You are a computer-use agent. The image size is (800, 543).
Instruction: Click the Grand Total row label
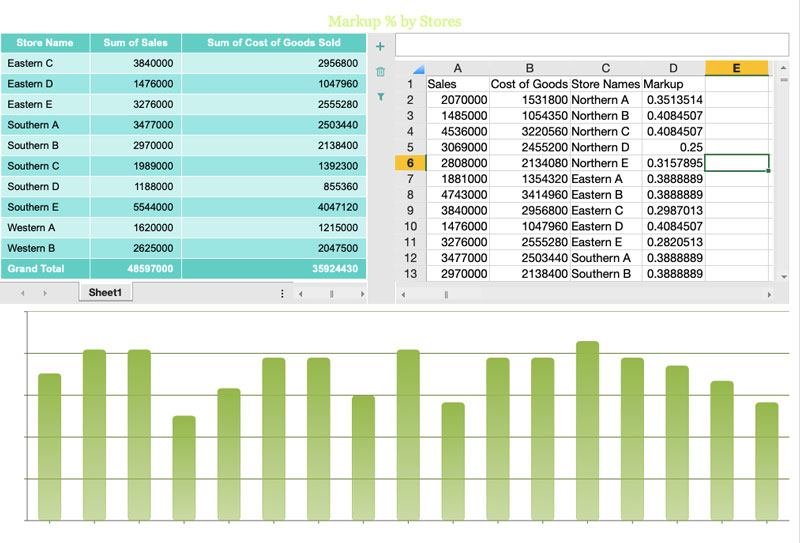36,269
